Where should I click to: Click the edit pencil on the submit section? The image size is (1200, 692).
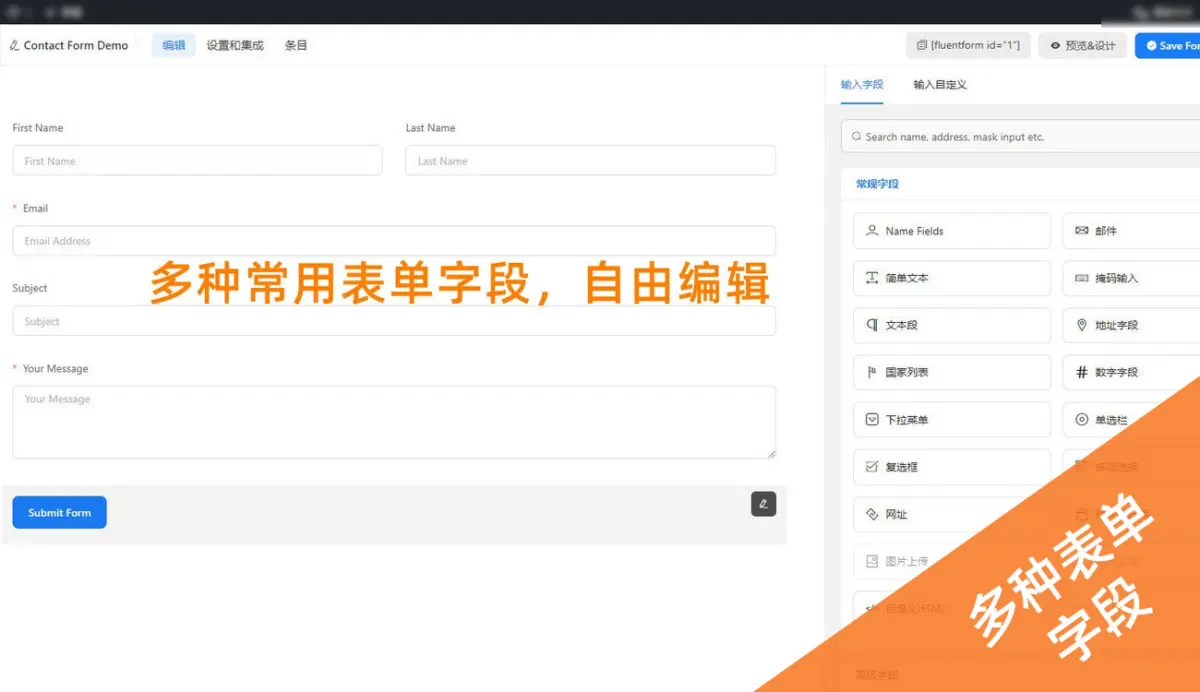click(x=763, y=504)
